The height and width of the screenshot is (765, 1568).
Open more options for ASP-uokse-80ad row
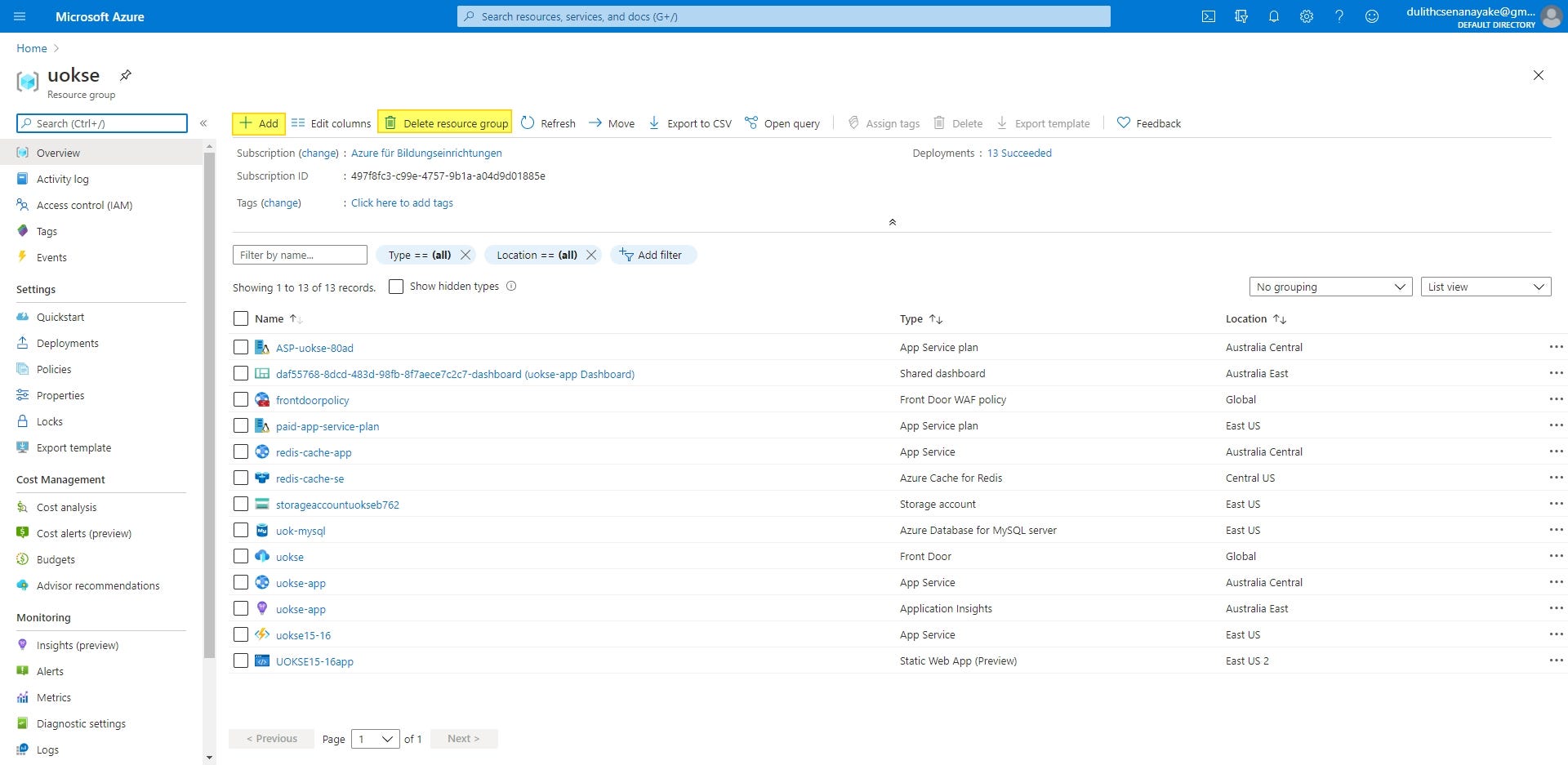point(1556,347)
